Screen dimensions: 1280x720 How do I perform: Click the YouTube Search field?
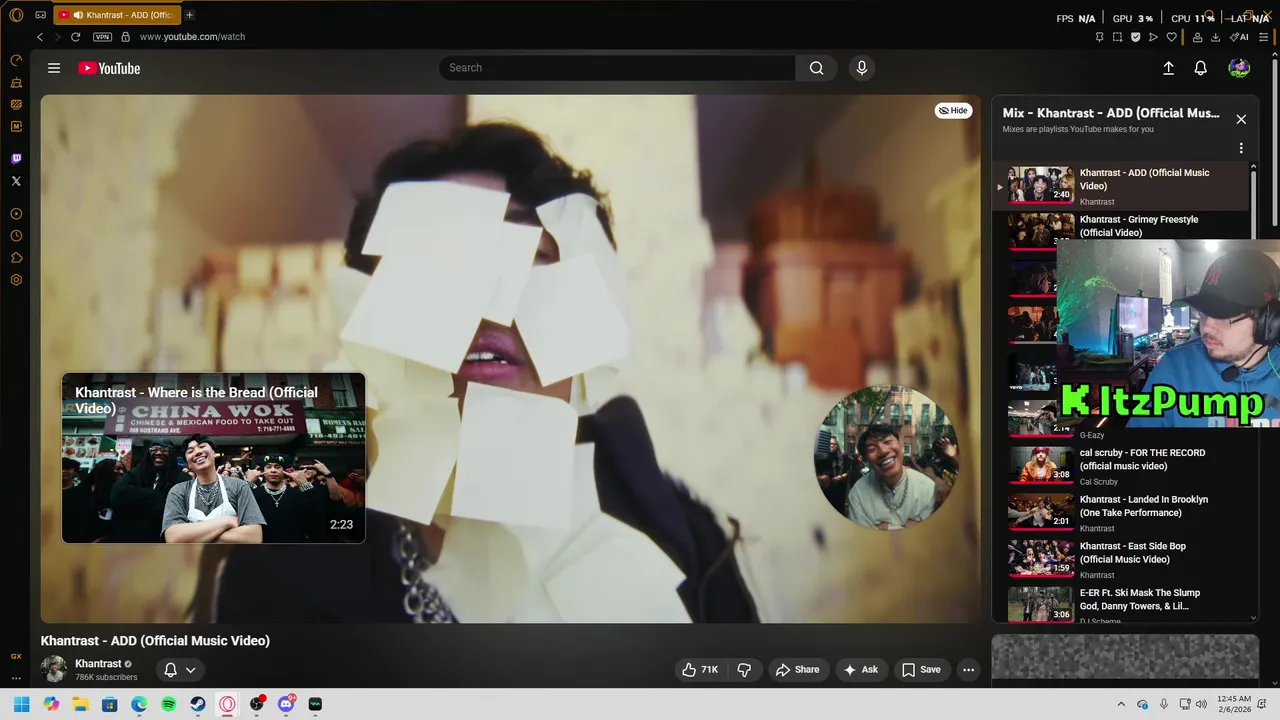(617, 68)
